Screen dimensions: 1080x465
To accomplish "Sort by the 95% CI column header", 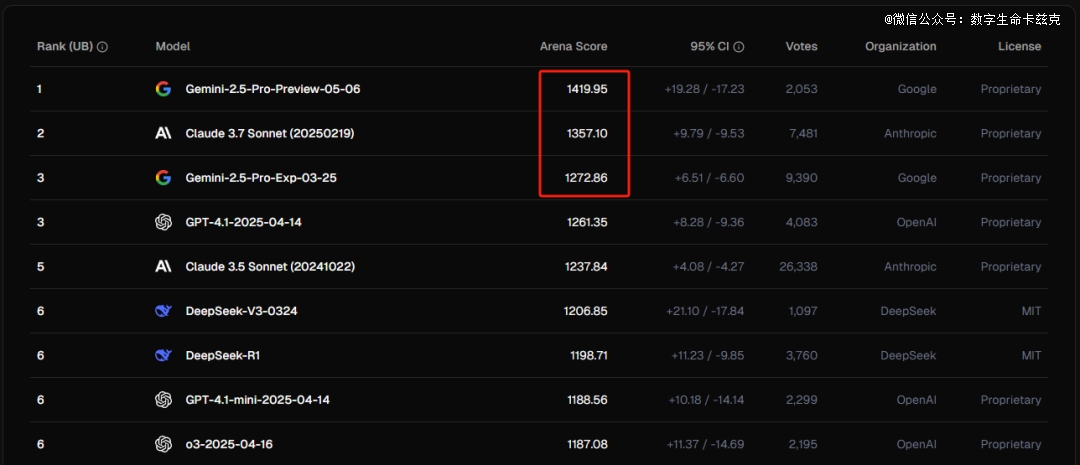I will coord(709,47).
